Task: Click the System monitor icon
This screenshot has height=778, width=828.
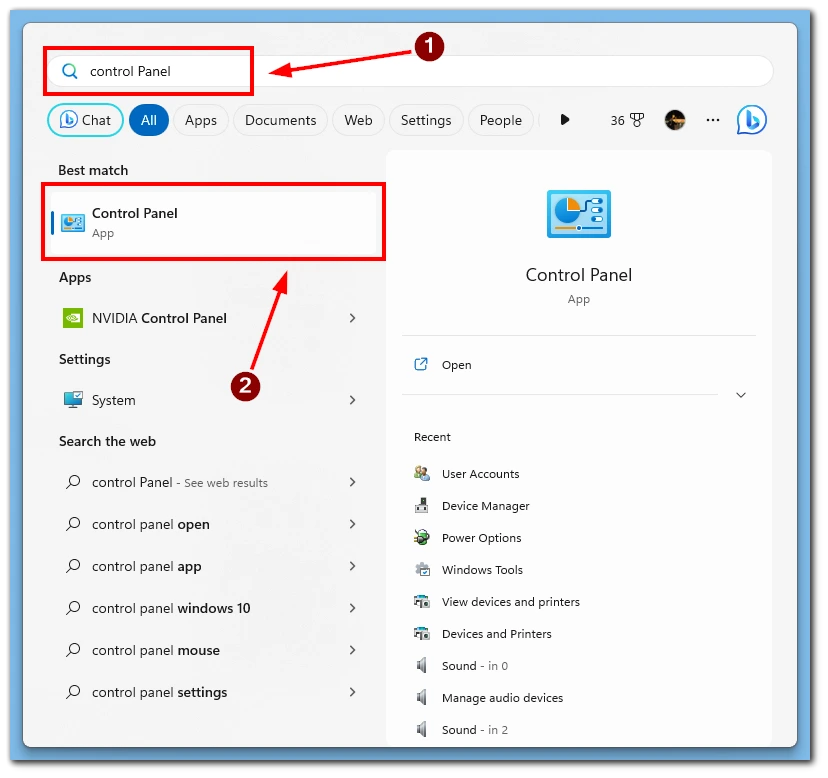Action: coord(73,399)
